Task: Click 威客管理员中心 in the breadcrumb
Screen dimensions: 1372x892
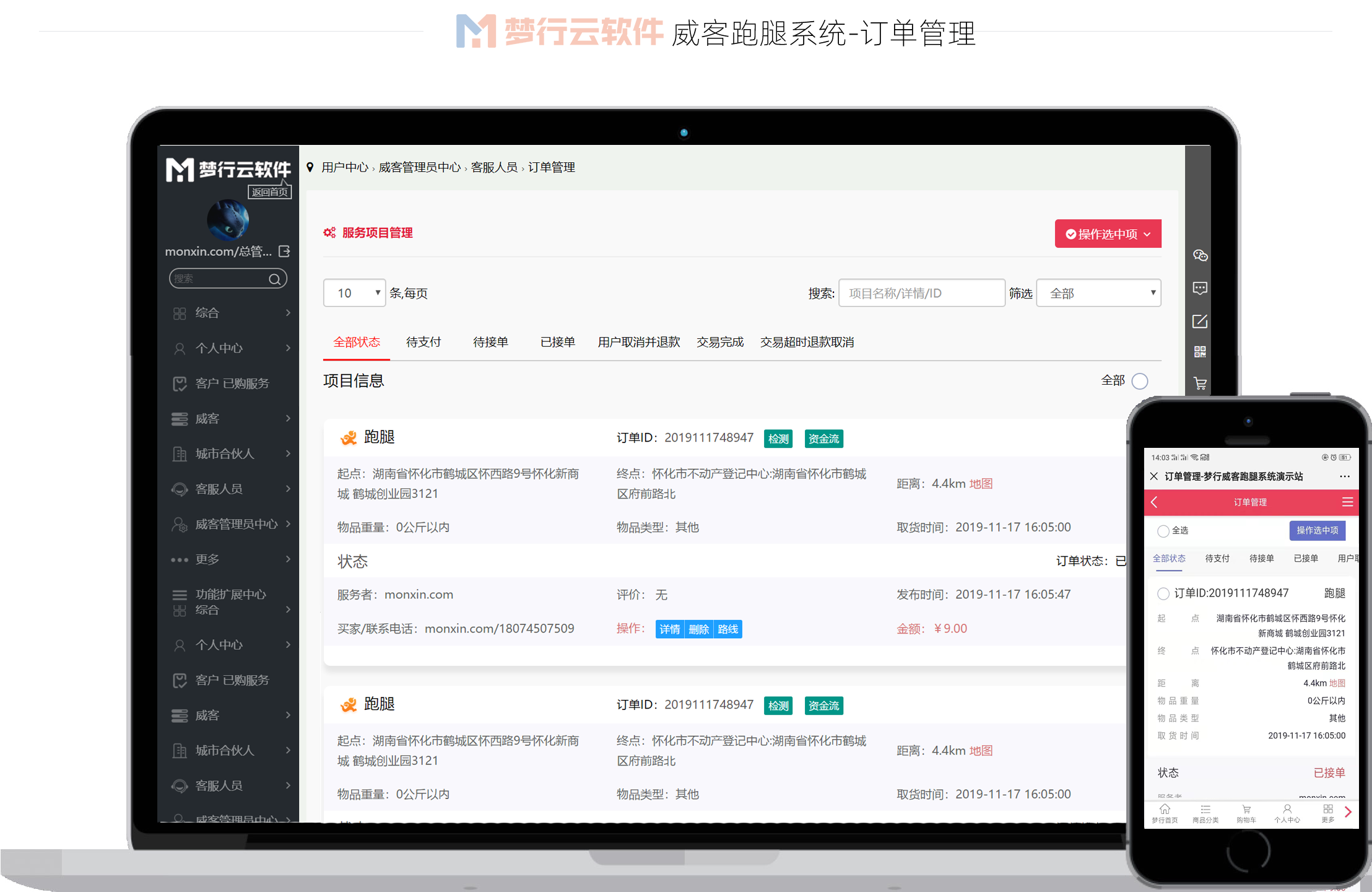Action: pyautogui.click(x=420, y=167)
